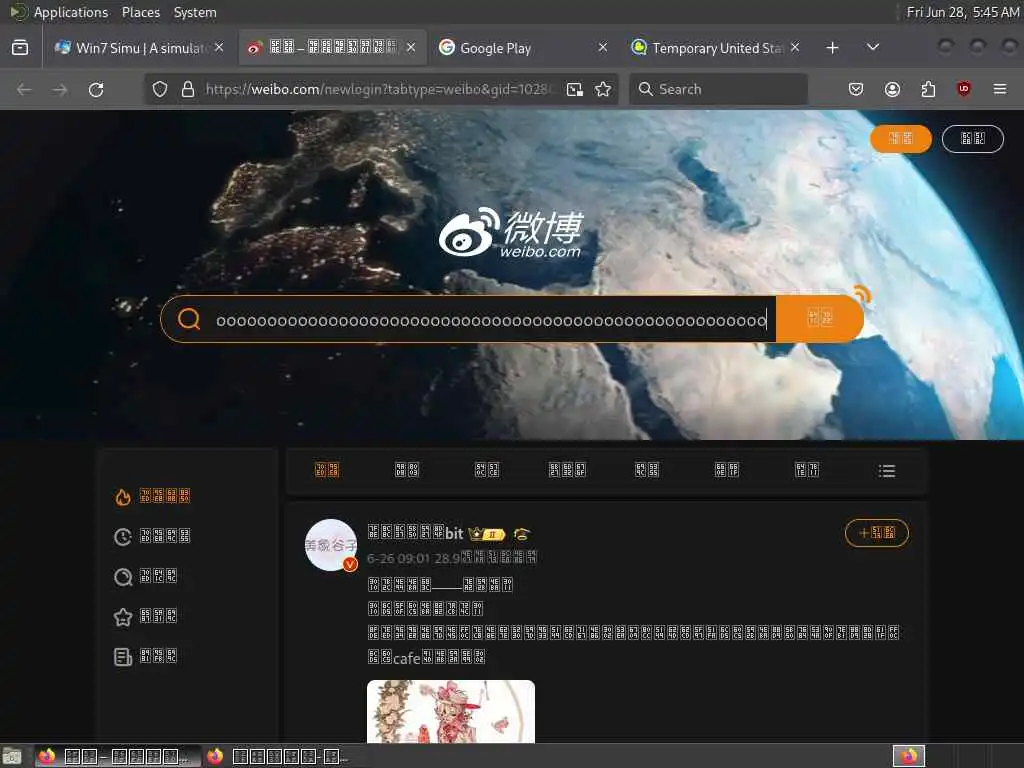The width and height of the screenshot is (1024, 768).
Task: Select the flame hot-topics sidebar item
Action: click(152, 496)
